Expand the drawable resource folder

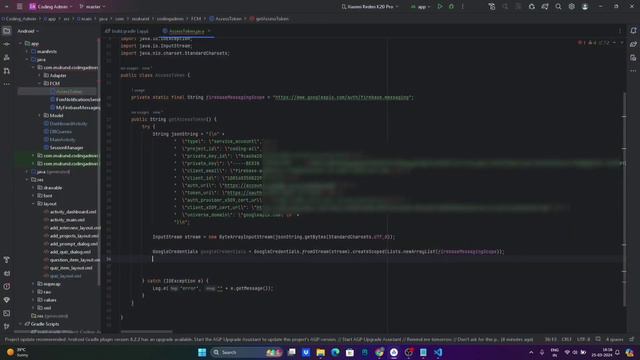tap(33, 188)
